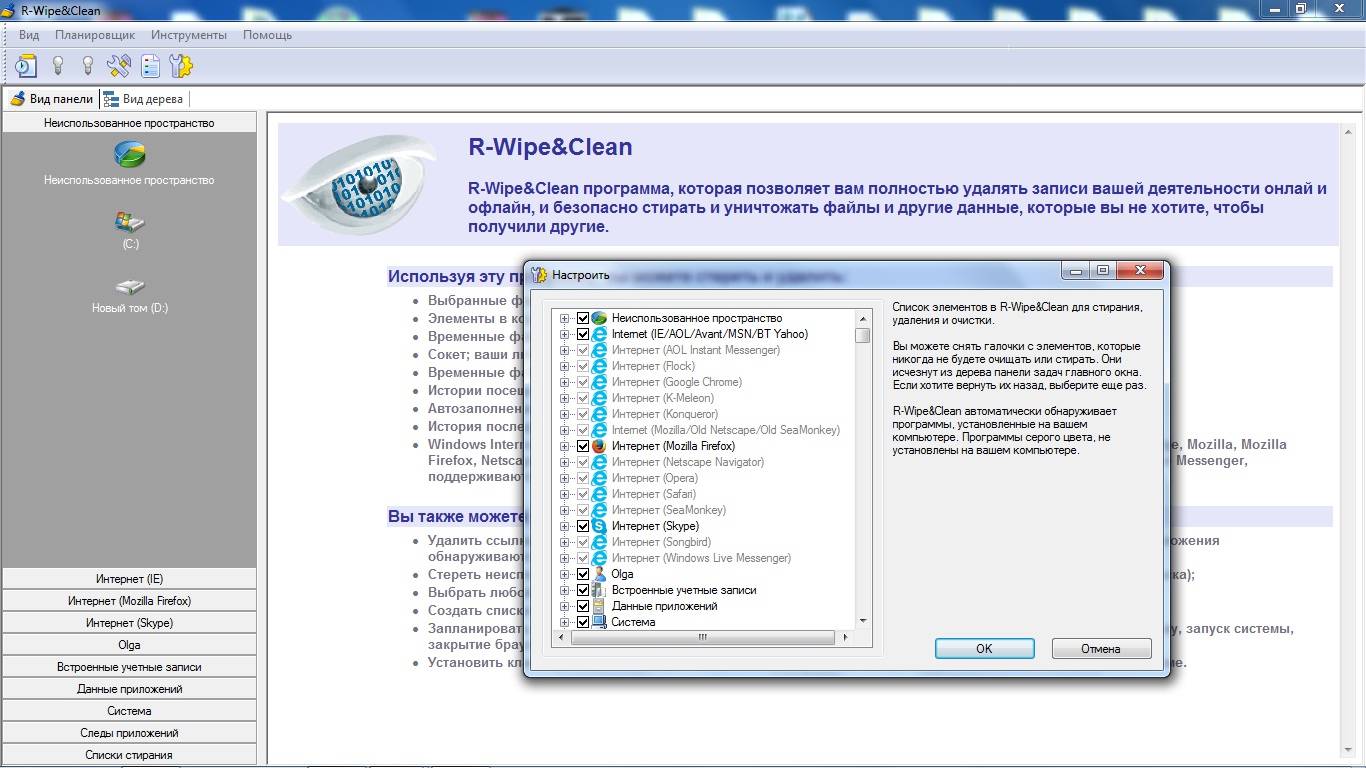Image resolution: width=1366 pixels, height=768 pixels.
Task: Click the Неиспользованное пространство icon in dialog tree
Action: click(x=599, y=318)
